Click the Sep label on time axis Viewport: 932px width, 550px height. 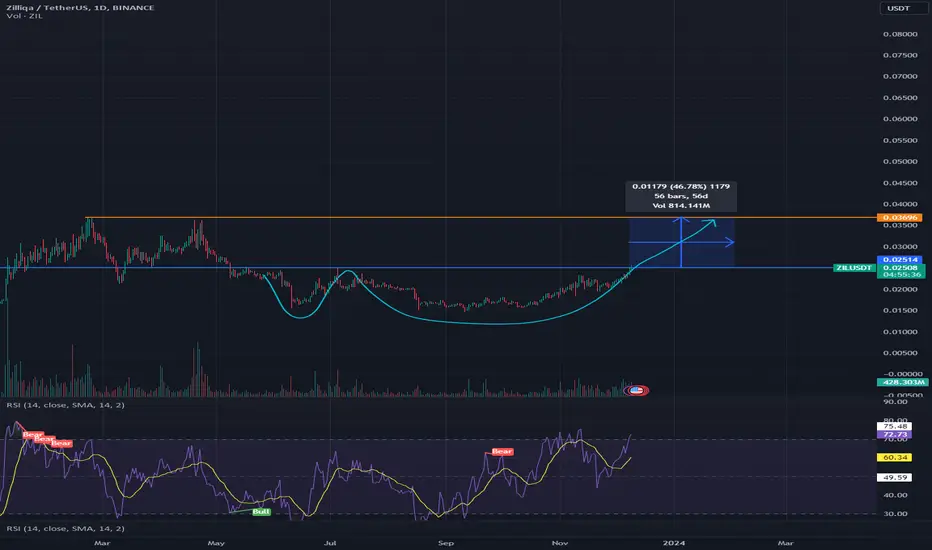click(x=446, y=543)
